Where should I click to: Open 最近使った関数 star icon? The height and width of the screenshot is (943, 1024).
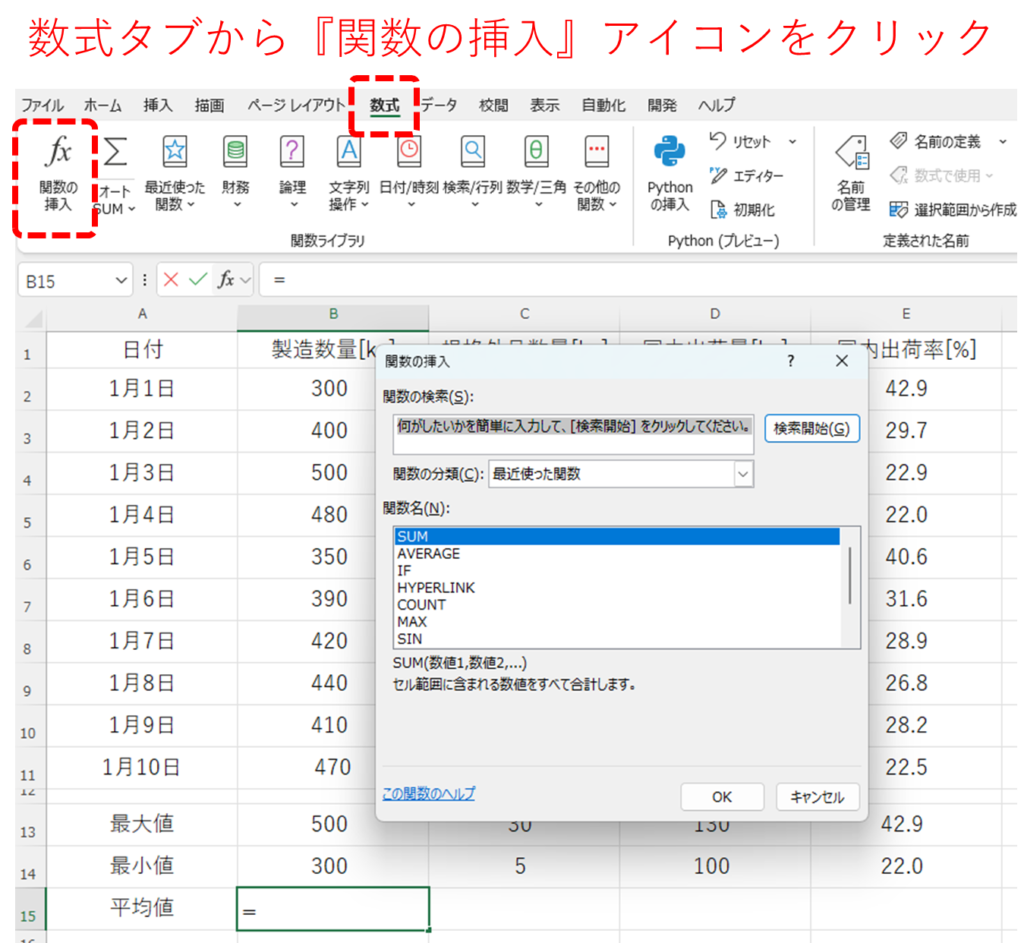point(175,151)
